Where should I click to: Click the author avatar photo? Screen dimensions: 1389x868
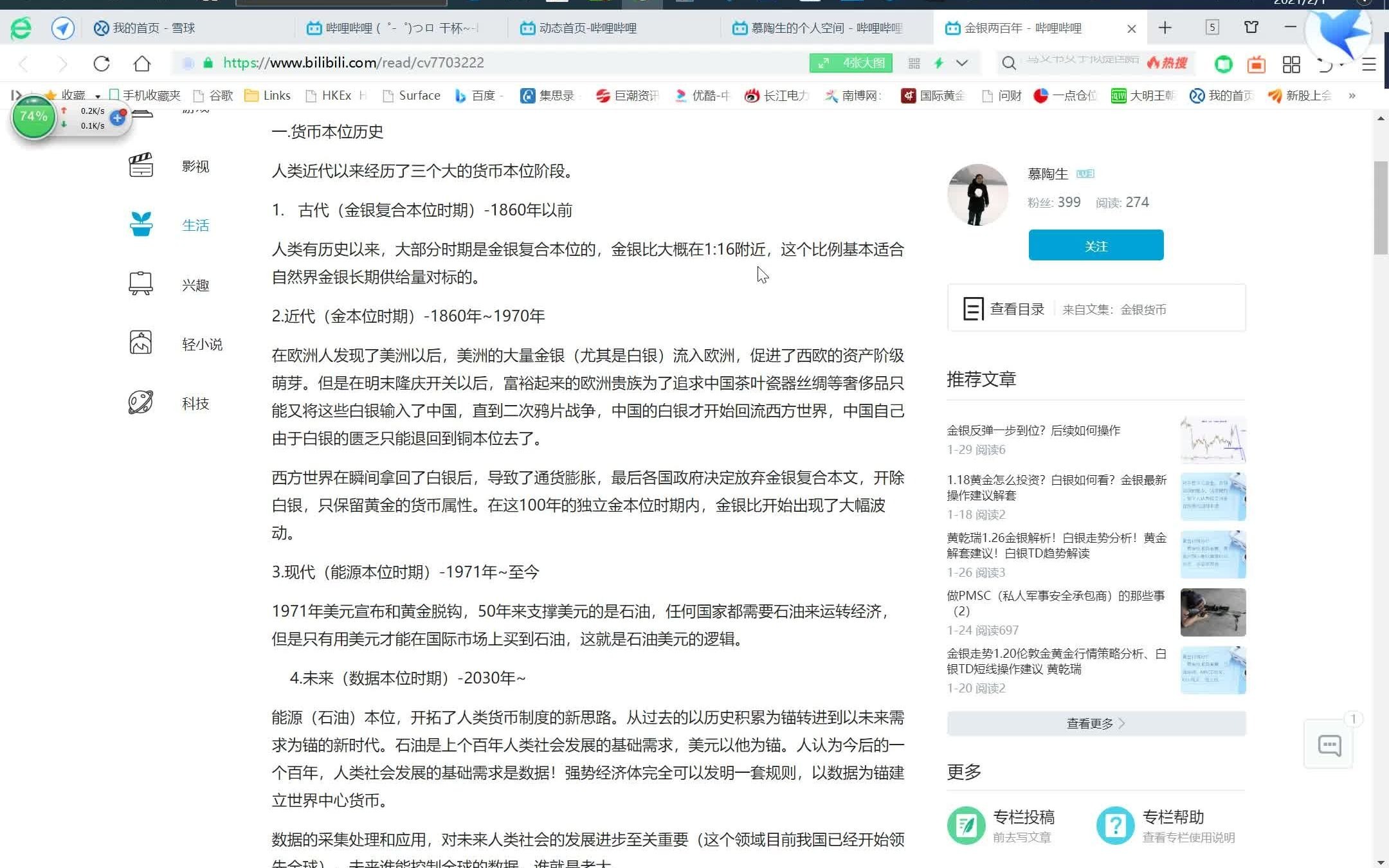click(977, 195)
